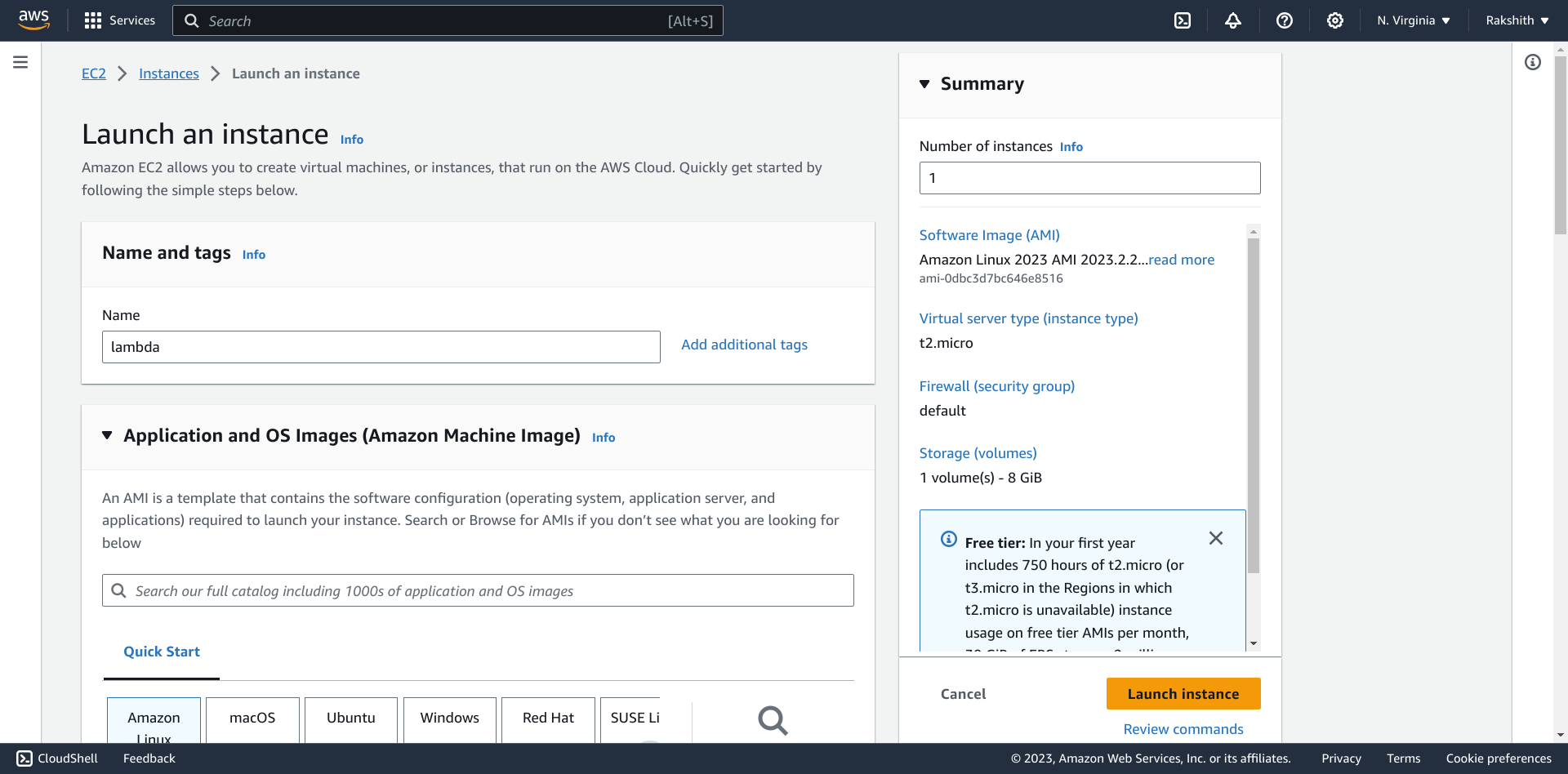Screen dimensions: 1568x774
Task: Click the Launch instance button
Action: click(1183, 694)
